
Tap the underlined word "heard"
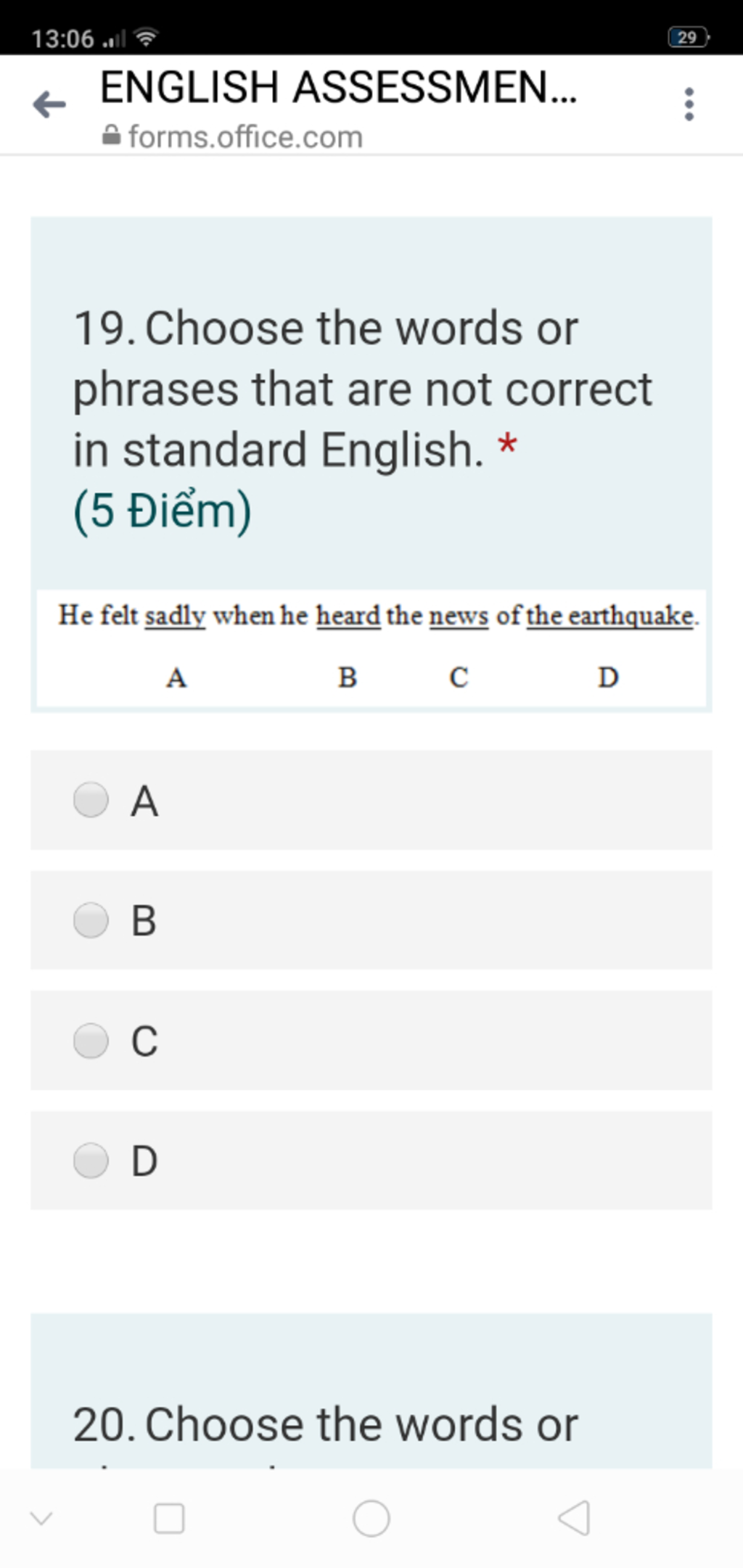(x=348, y=616)
